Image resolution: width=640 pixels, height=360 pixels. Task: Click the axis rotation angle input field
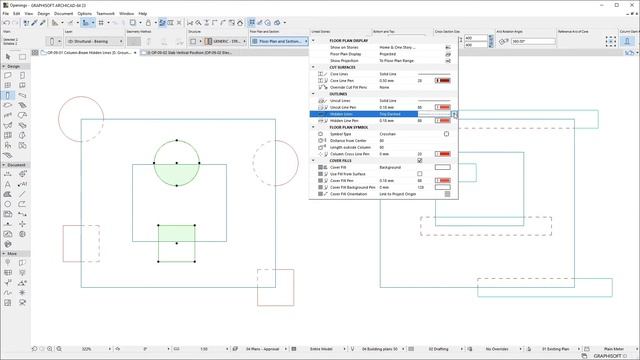click(533, 41)
